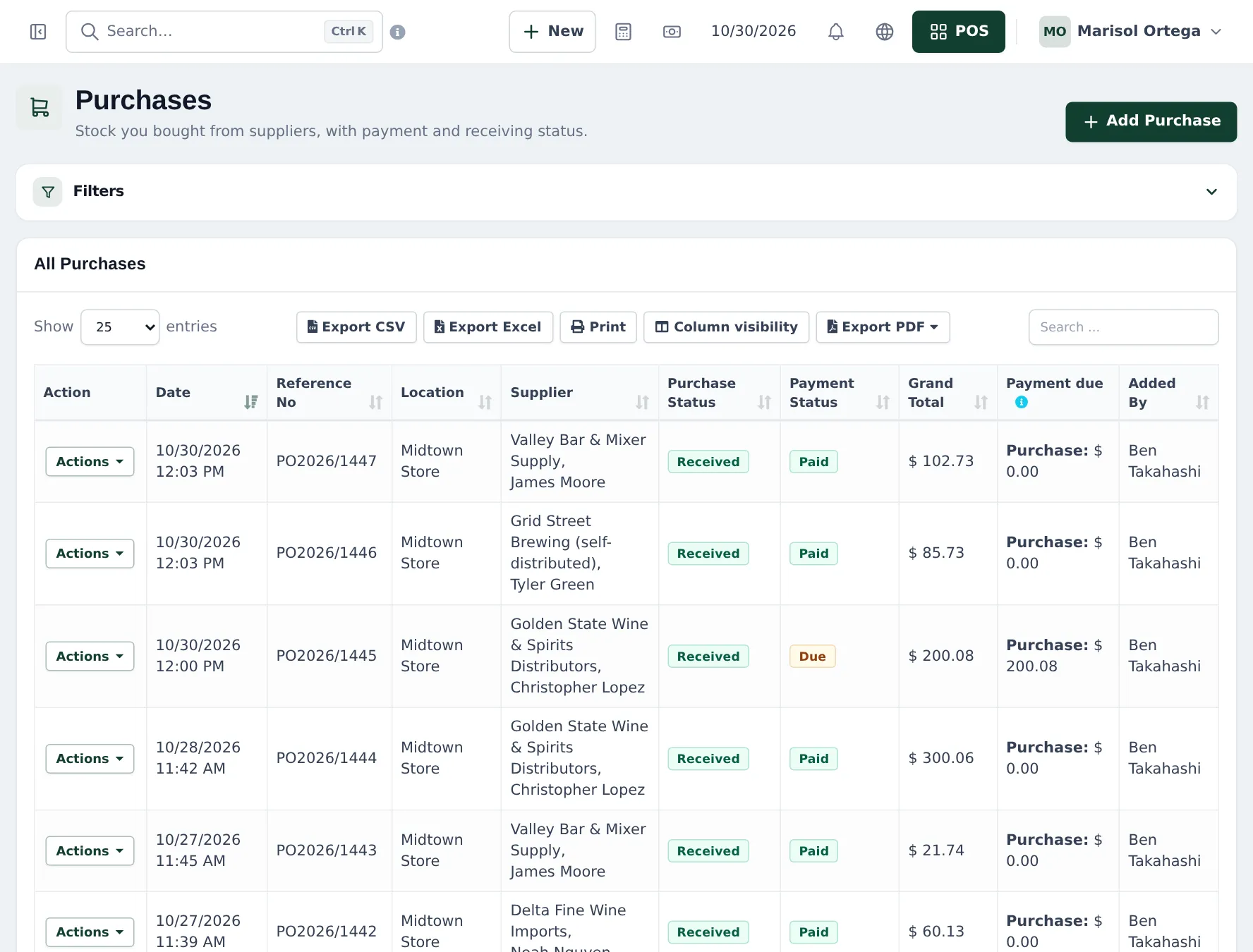This screenshot has width=1253, height=952.
Task: Click Add Purchase
Action: [x=1151, y=122]
